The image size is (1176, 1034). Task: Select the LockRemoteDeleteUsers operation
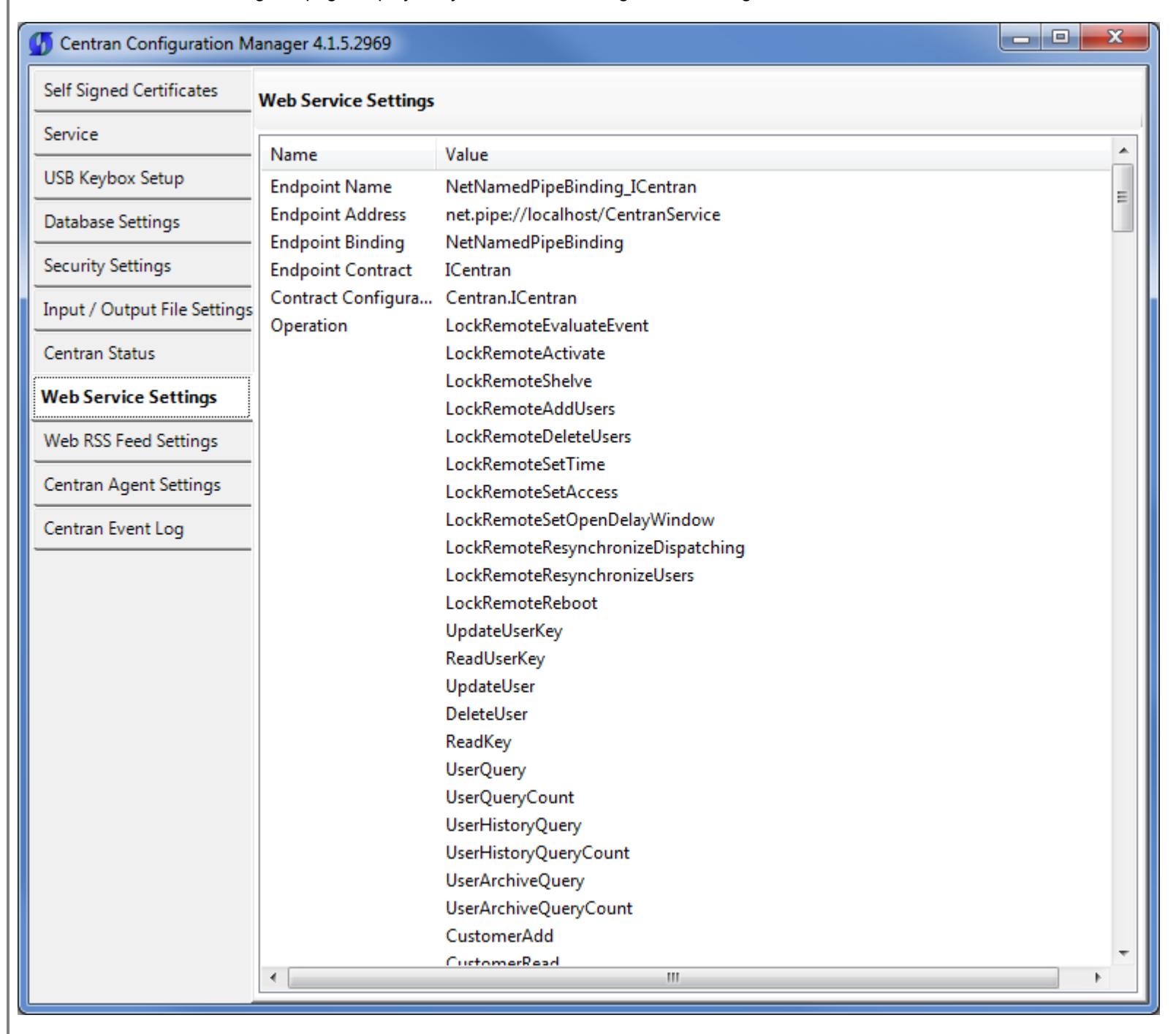coord(538,437)
